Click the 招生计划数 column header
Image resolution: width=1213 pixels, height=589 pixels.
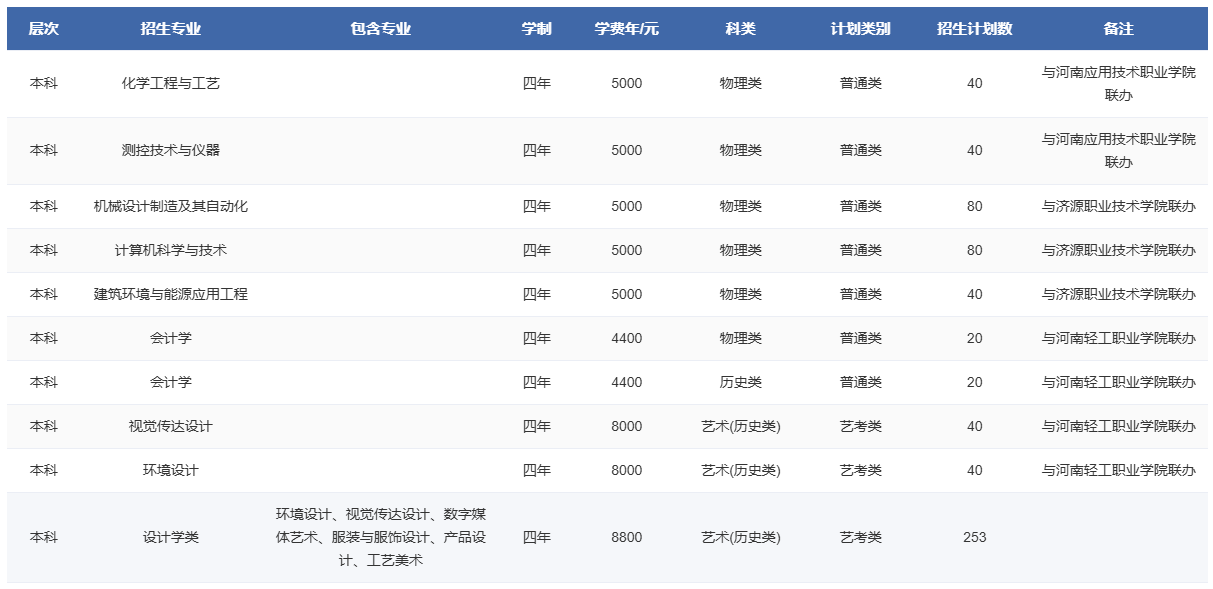[x=975, y=29]
